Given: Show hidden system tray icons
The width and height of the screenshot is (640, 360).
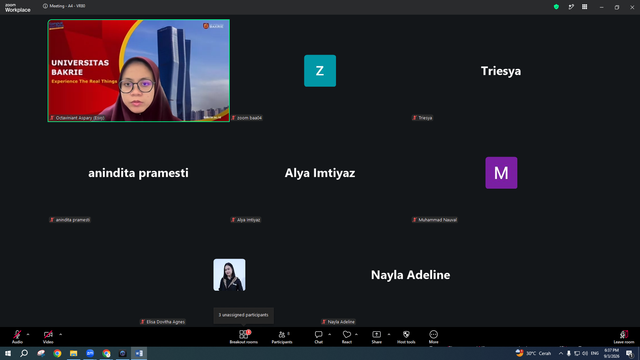Looking at the screenshot, I should (x=561, y=353).
